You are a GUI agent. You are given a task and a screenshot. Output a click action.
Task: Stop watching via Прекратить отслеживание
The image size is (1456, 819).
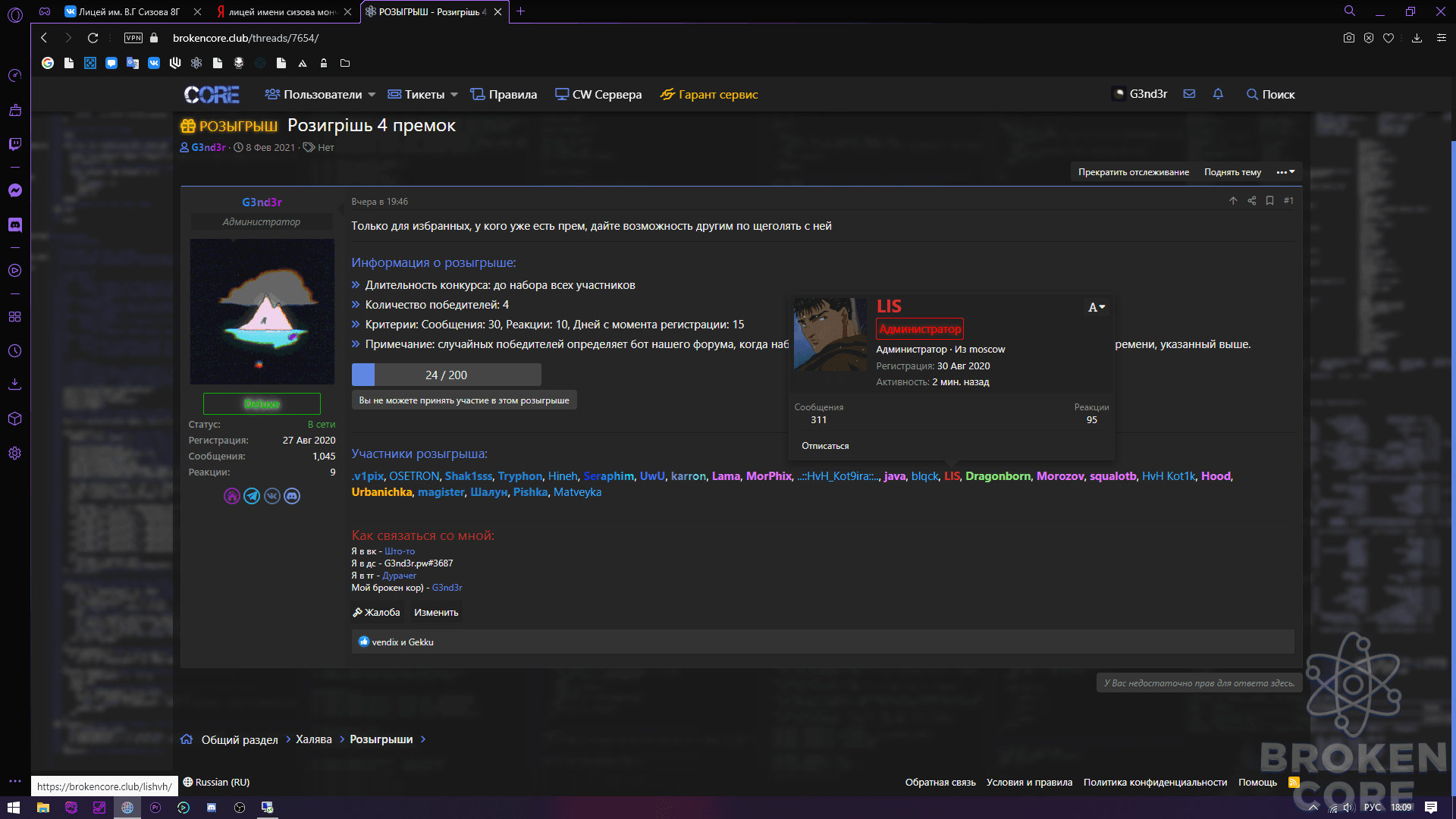(1134, 172)
